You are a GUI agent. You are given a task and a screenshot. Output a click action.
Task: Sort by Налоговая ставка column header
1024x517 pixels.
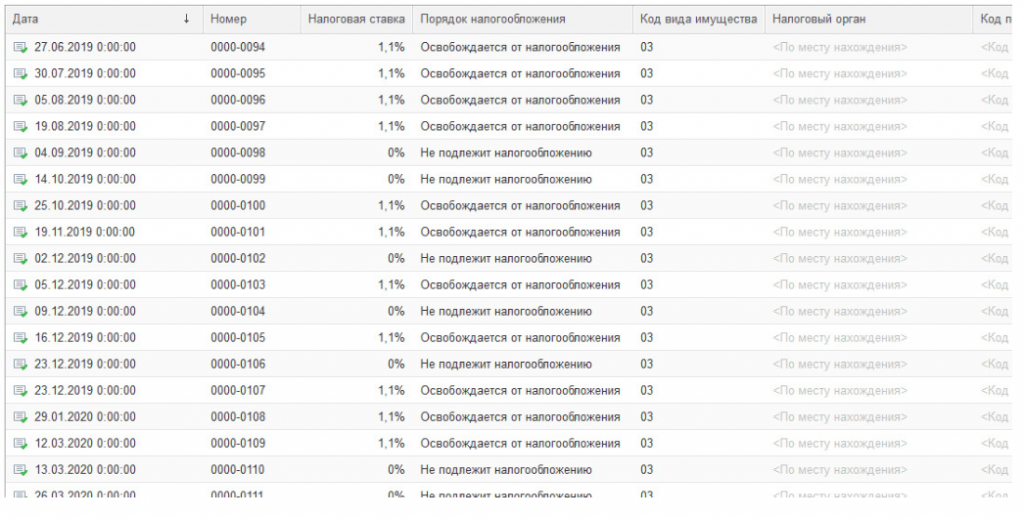coord(356,19)
